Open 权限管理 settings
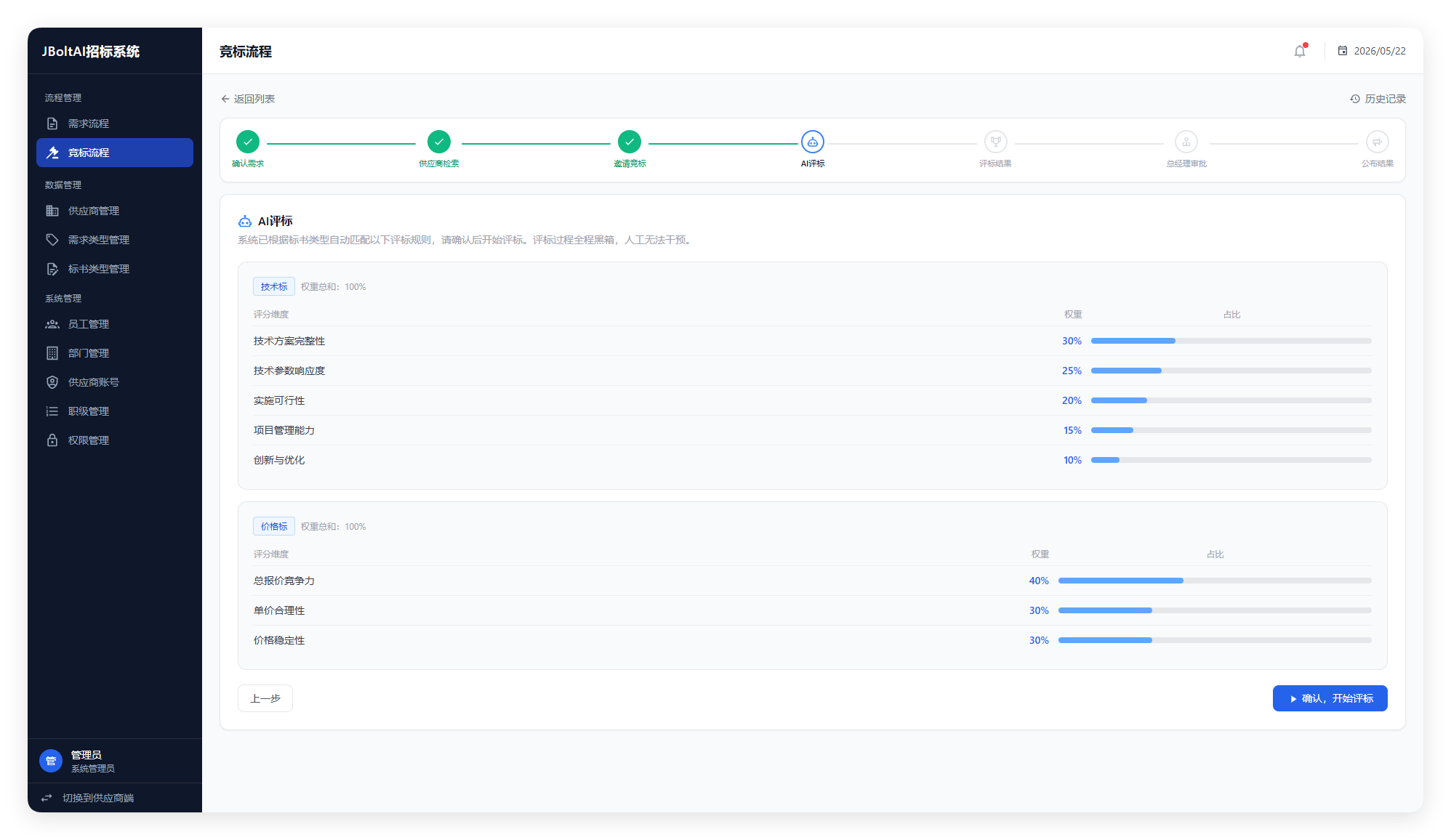Screen dimensions: 1451x840 click(115, 440)
